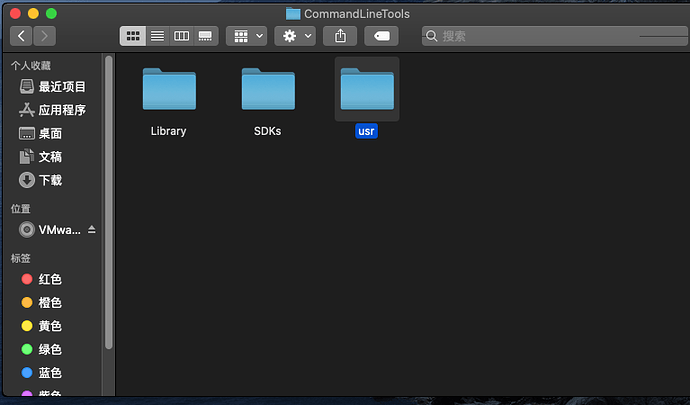Click the 个人收藏 section header

pos(31,66)
